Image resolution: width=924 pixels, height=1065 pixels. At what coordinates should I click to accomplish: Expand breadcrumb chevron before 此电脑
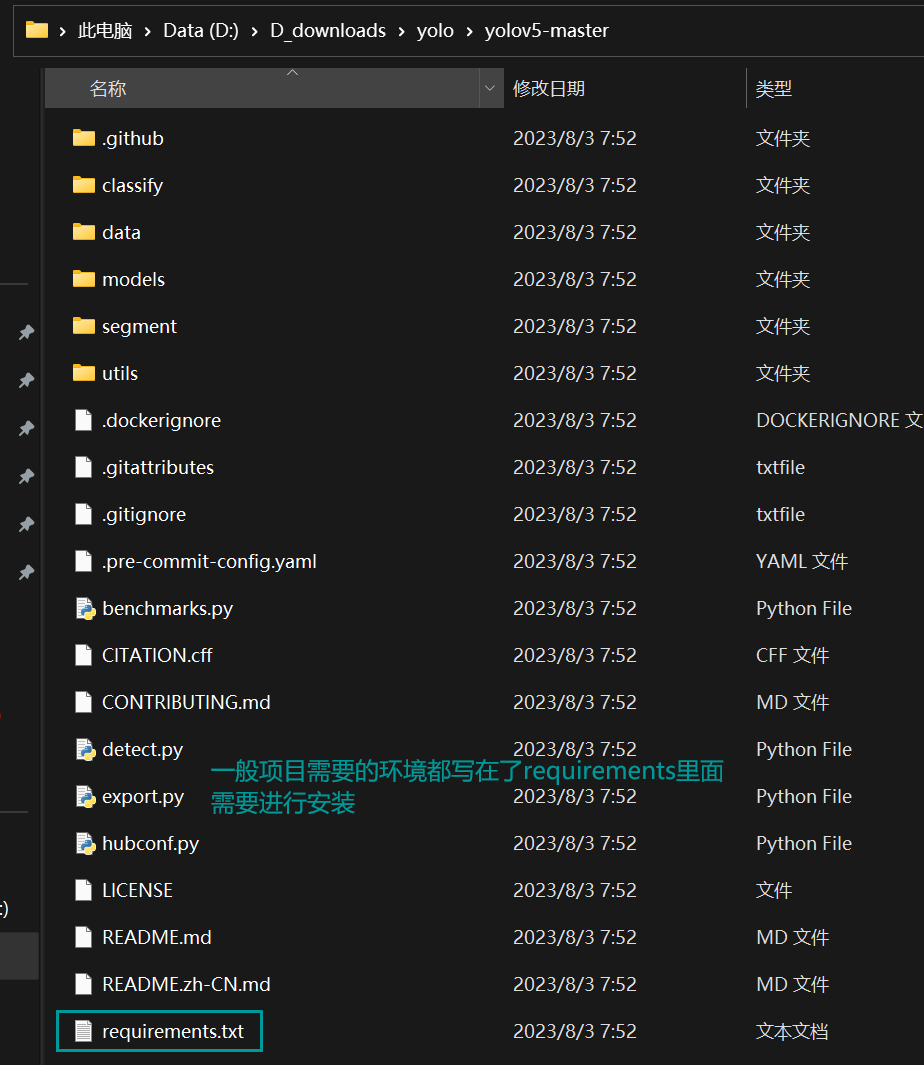point(63,31)
